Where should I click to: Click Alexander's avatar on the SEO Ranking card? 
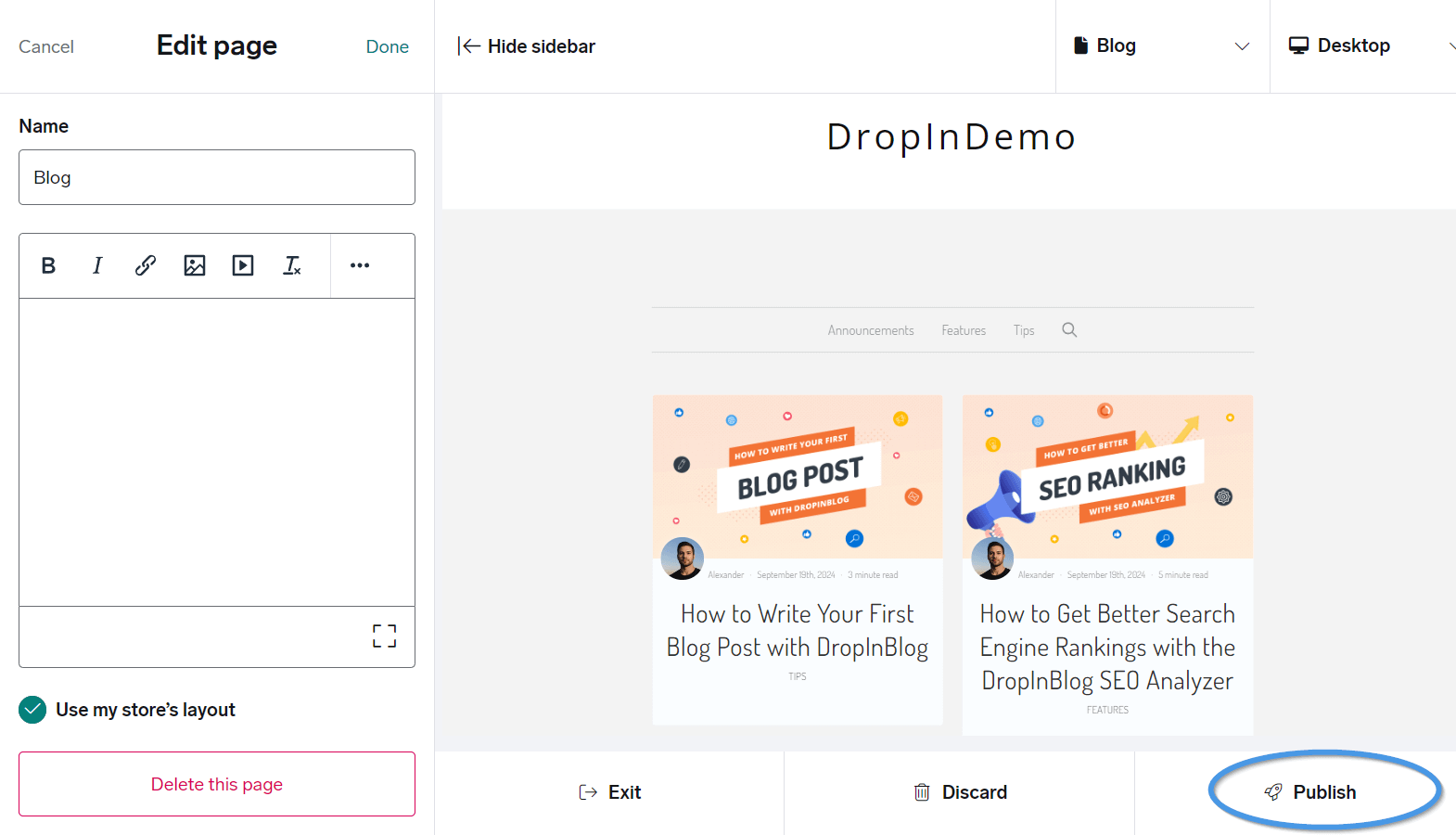pyautogui.click(x=992, y=559)
